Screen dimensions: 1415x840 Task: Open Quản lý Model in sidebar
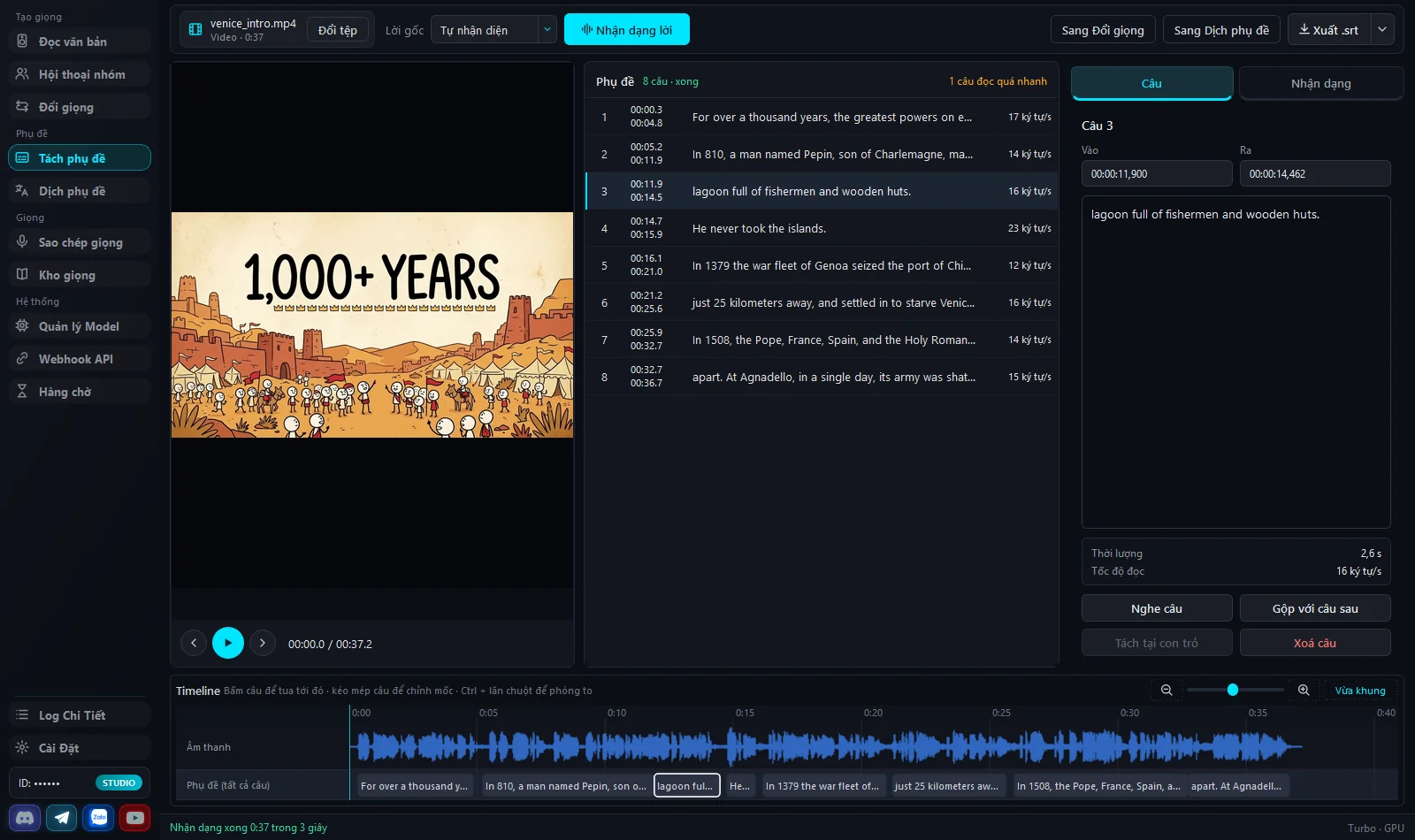coord(80,326)
